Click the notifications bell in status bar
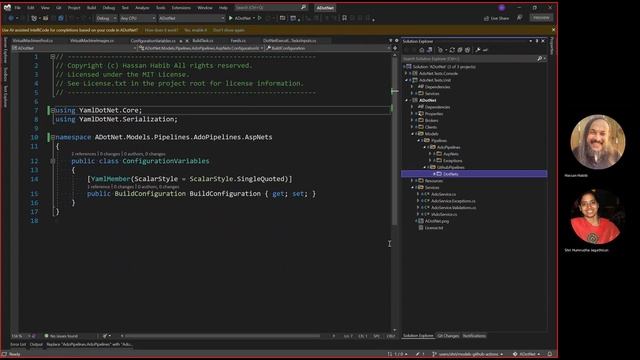Image resolution: width=640 pixels, height=360 pixels. pos(550,354)
